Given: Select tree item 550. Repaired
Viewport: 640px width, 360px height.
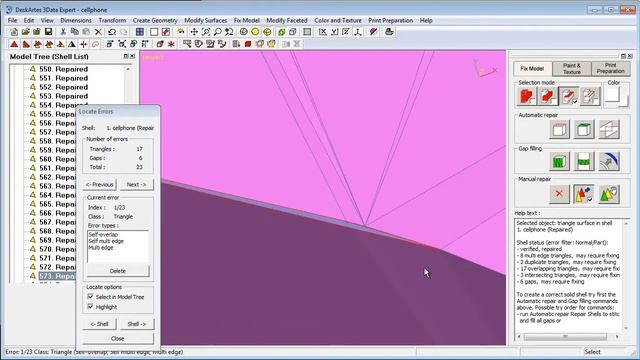Looking at the screenshot, I should pos(63,69).
